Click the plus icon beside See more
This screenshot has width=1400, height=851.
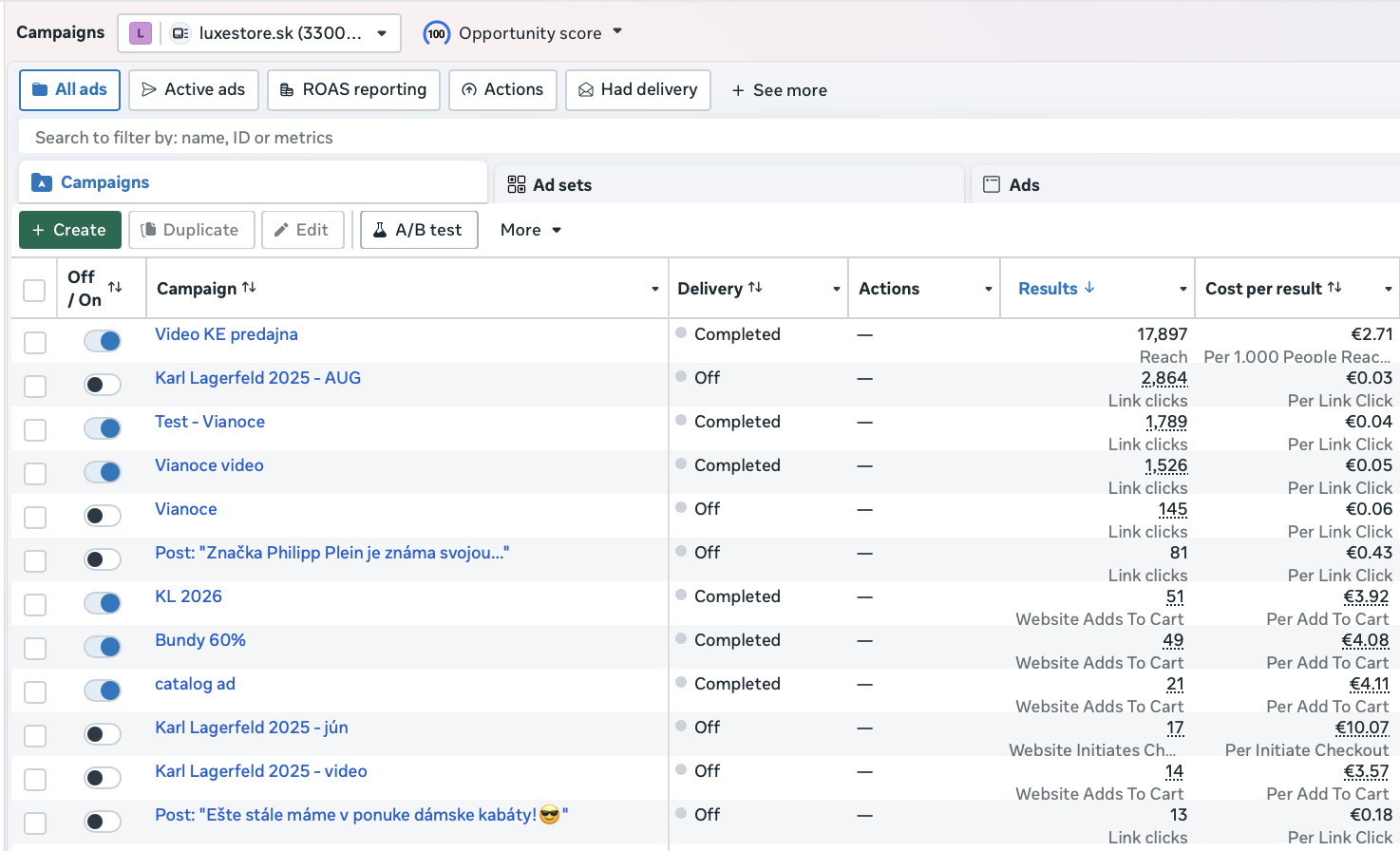[738, 90]
